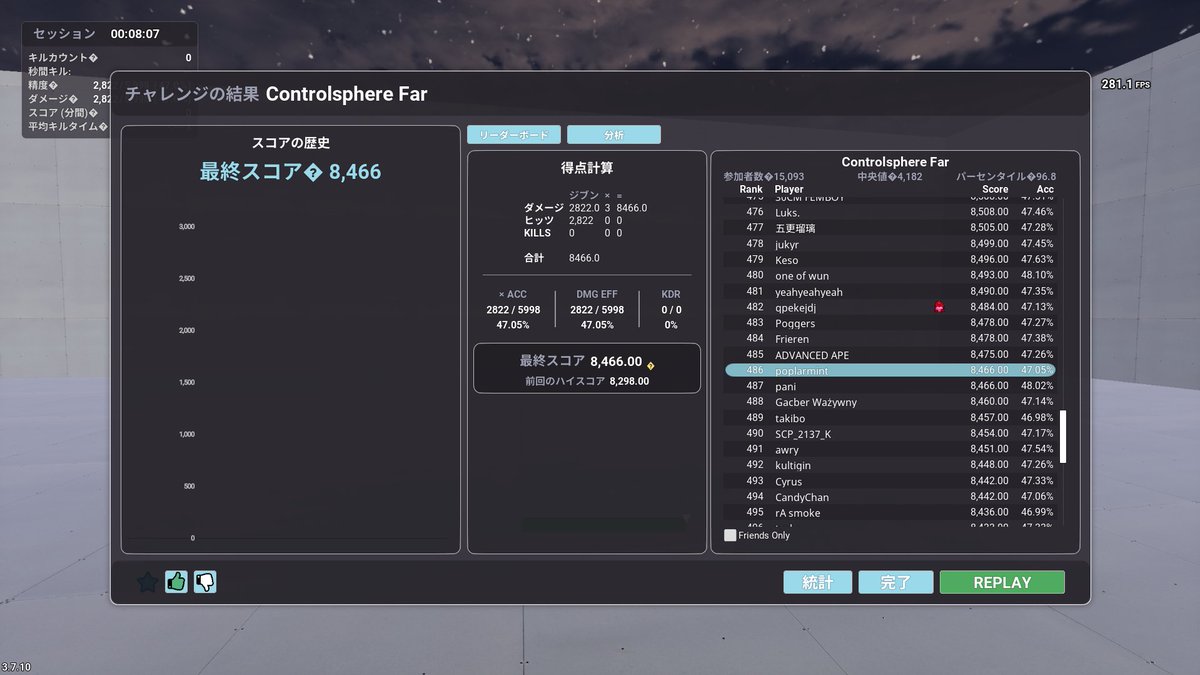Click the 完了 done button
The image size is (1200, 675).
pos(896,582)
